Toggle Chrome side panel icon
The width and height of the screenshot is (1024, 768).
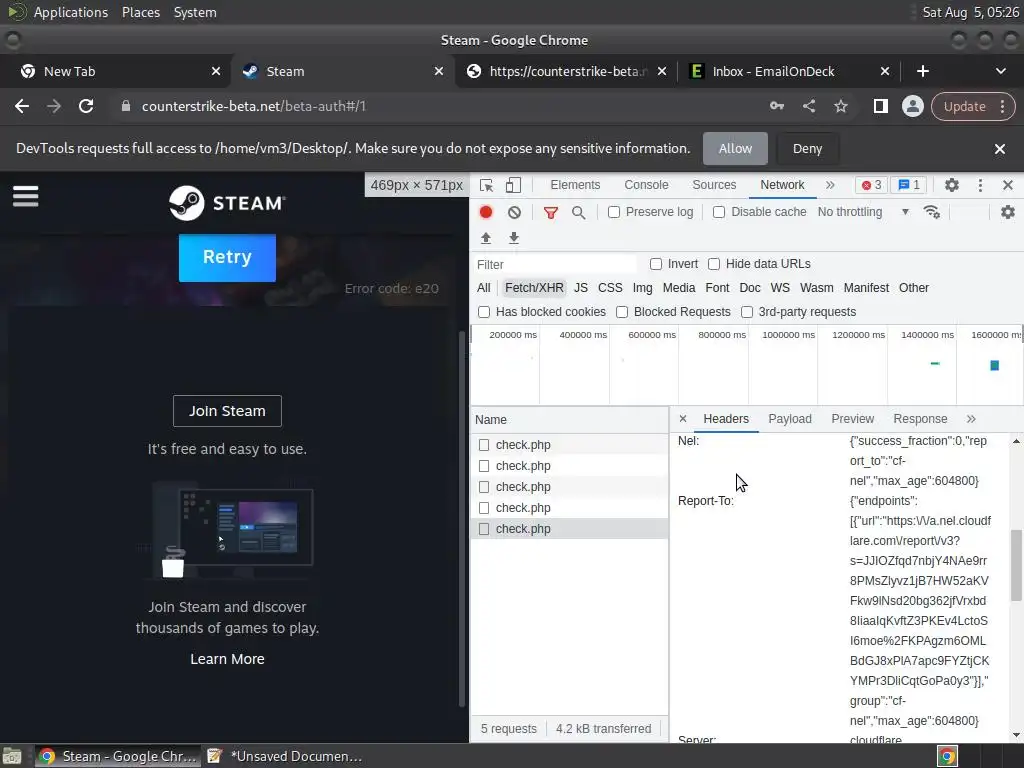(880, 106)
